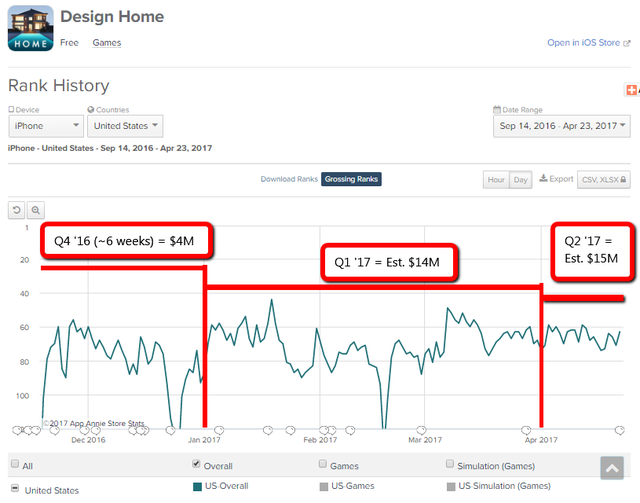Switch chart granularity to Day
Image resolution: width=640 pixels, height=503 pixels.
tap(520, 180)
